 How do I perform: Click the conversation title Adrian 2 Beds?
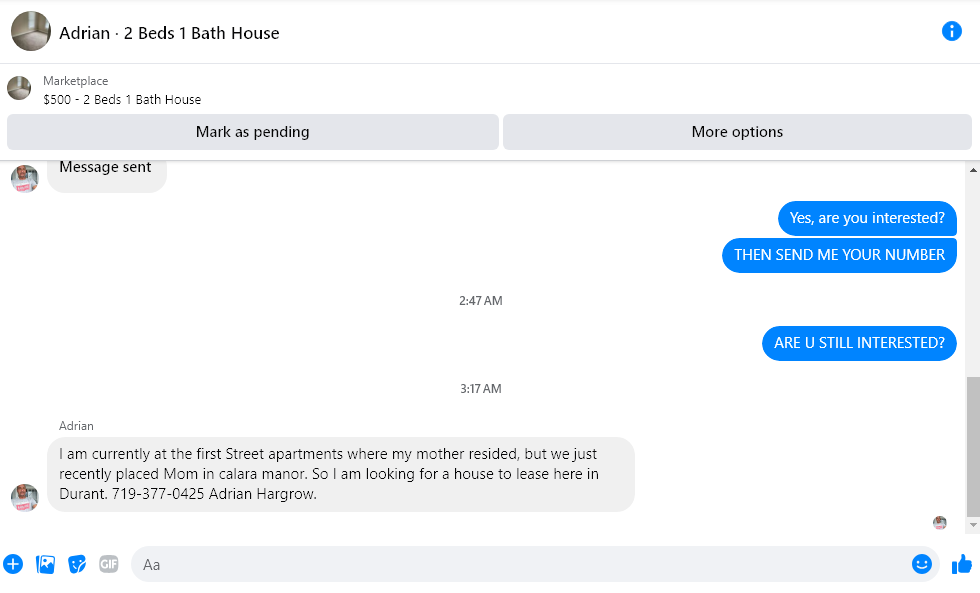169,33
